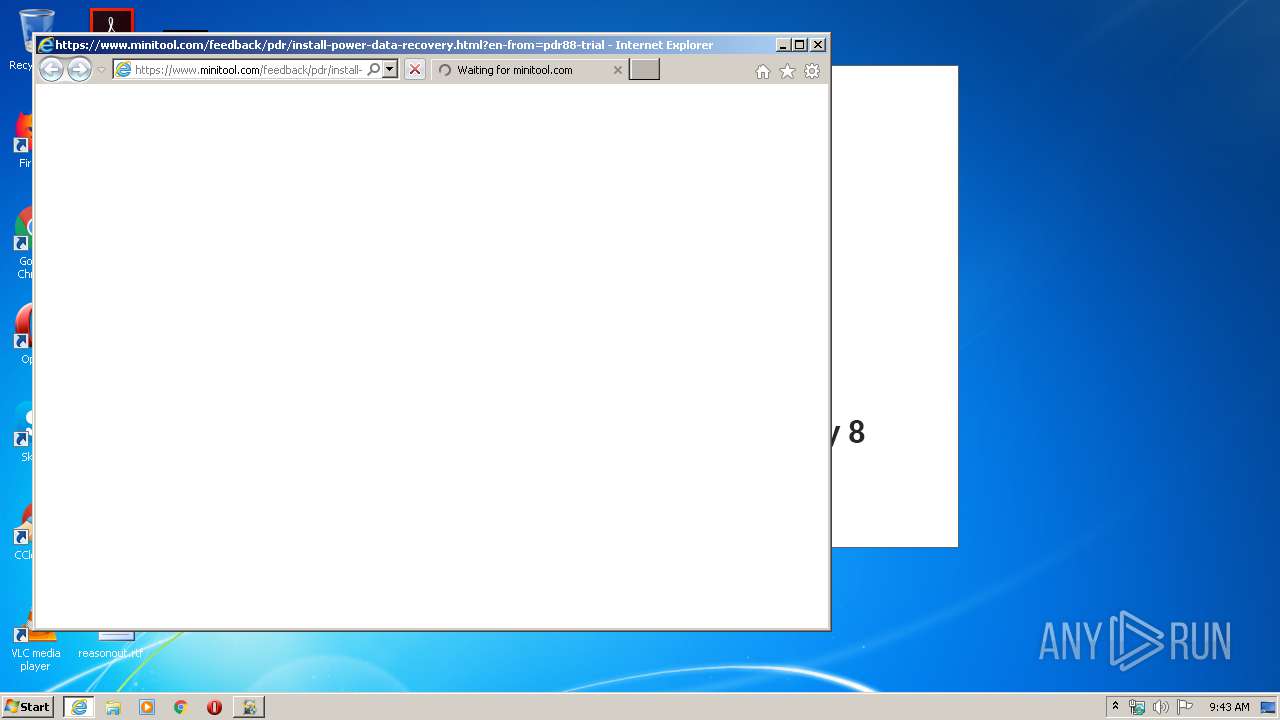Click the Internet Explorer logo in the title bar

click(45, 45)
